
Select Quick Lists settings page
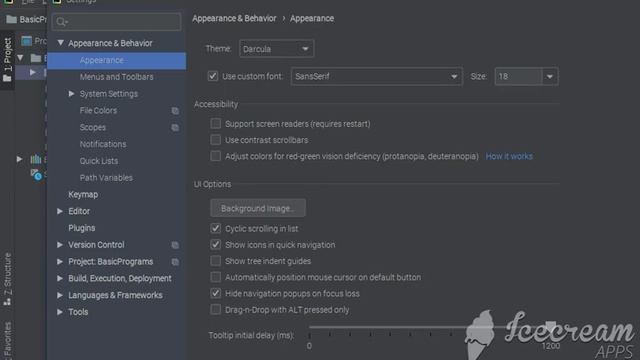99,161
